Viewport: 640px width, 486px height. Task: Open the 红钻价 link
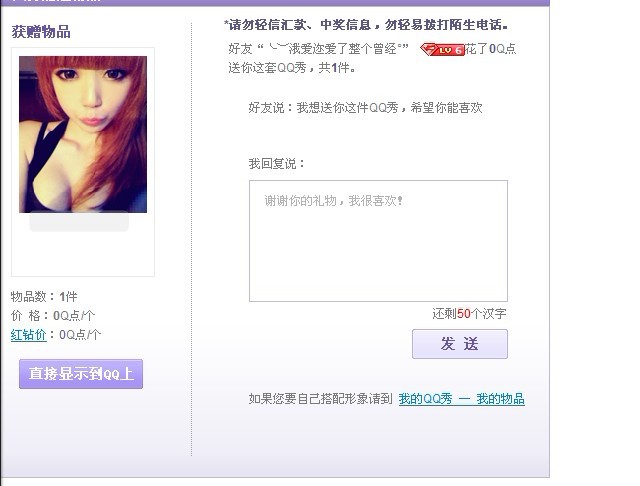tap(29, 335)
